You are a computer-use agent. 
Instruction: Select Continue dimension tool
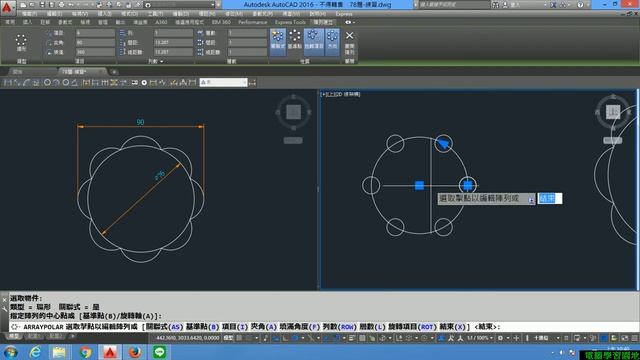point(104,82)
